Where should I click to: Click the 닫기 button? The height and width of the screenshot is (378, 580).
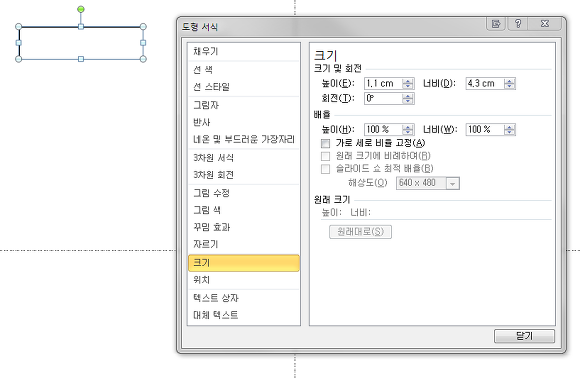524,336
